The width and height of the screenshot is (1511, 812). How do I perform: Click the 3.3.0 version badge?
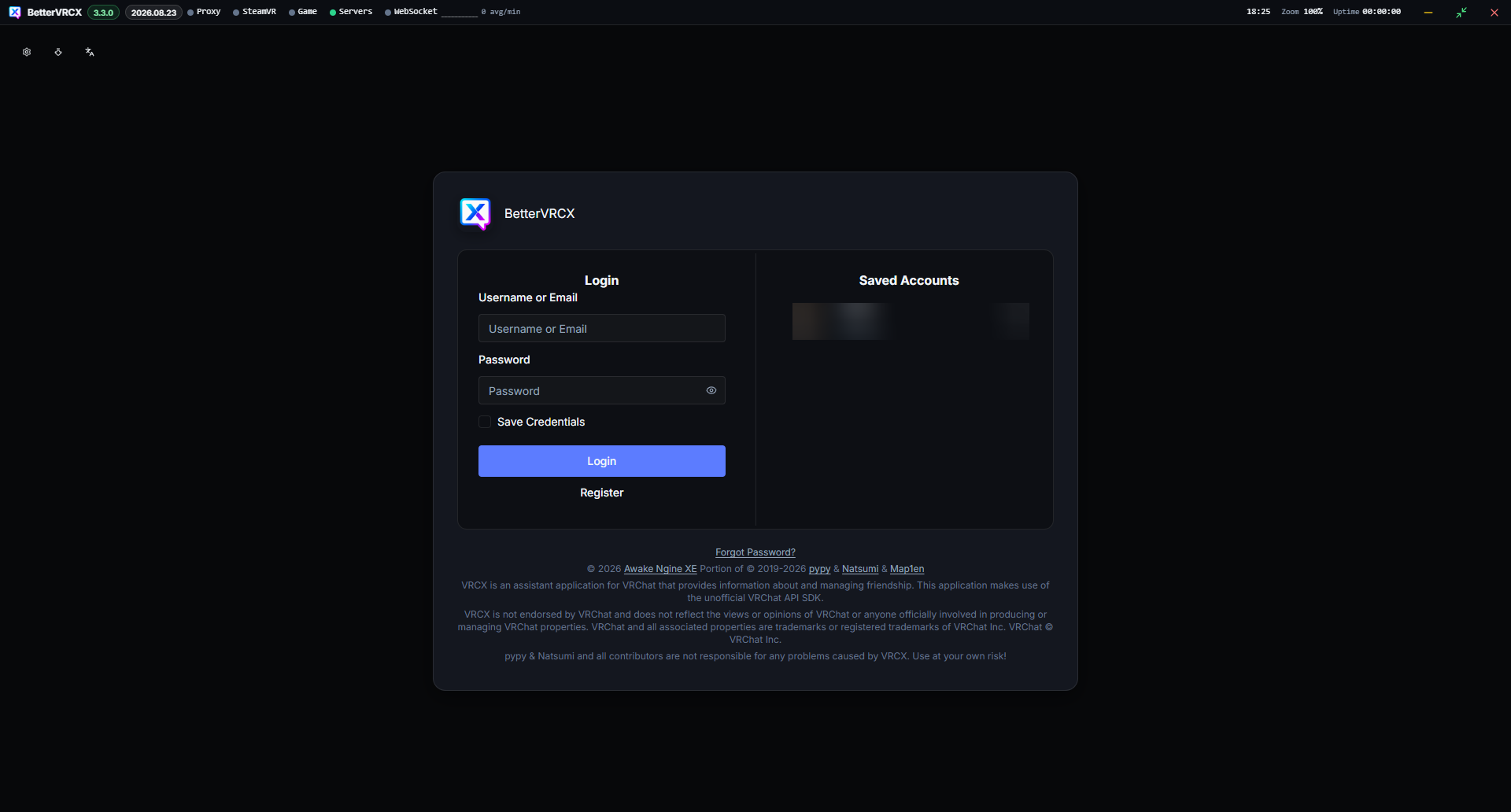[103, 13]
